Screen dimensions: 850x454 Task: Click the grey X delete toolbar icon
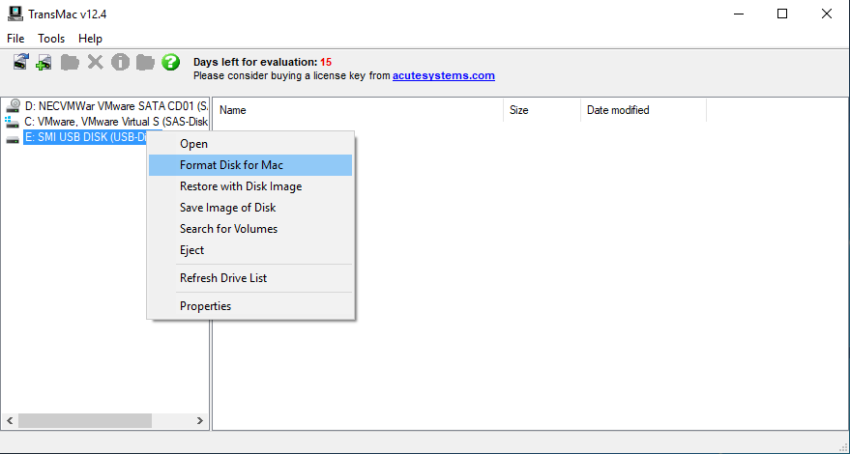point(95,62)
